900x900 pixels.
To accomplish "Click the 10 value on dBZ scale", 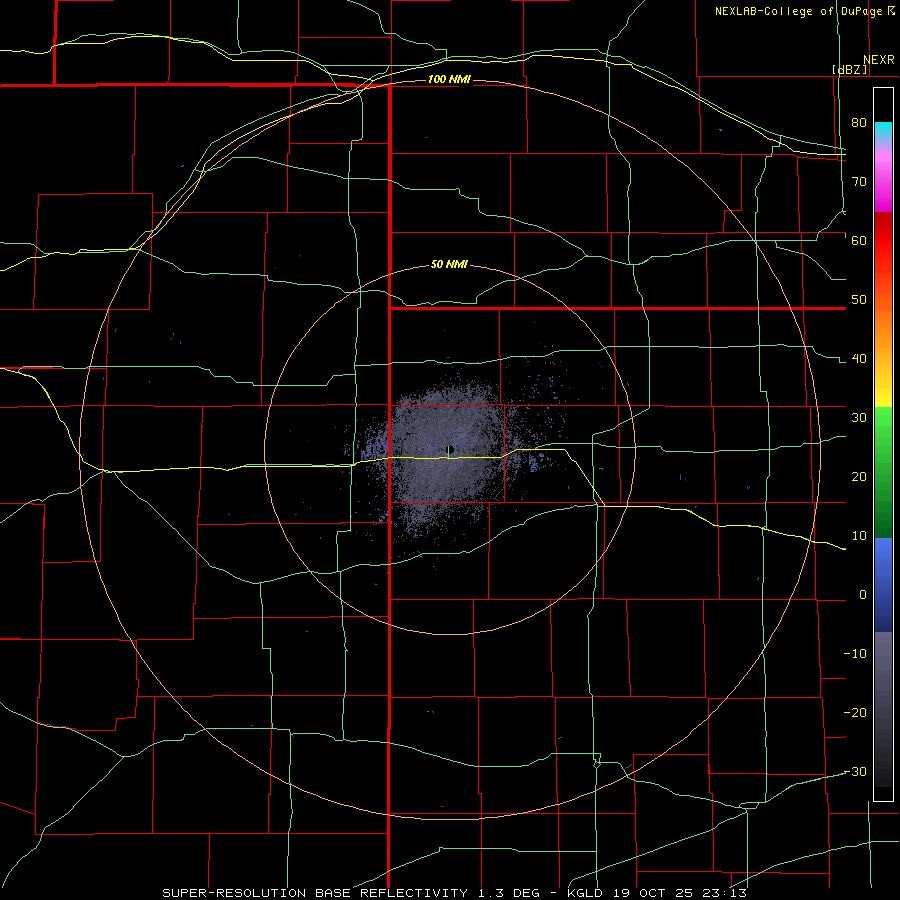I will click(859, 536).
